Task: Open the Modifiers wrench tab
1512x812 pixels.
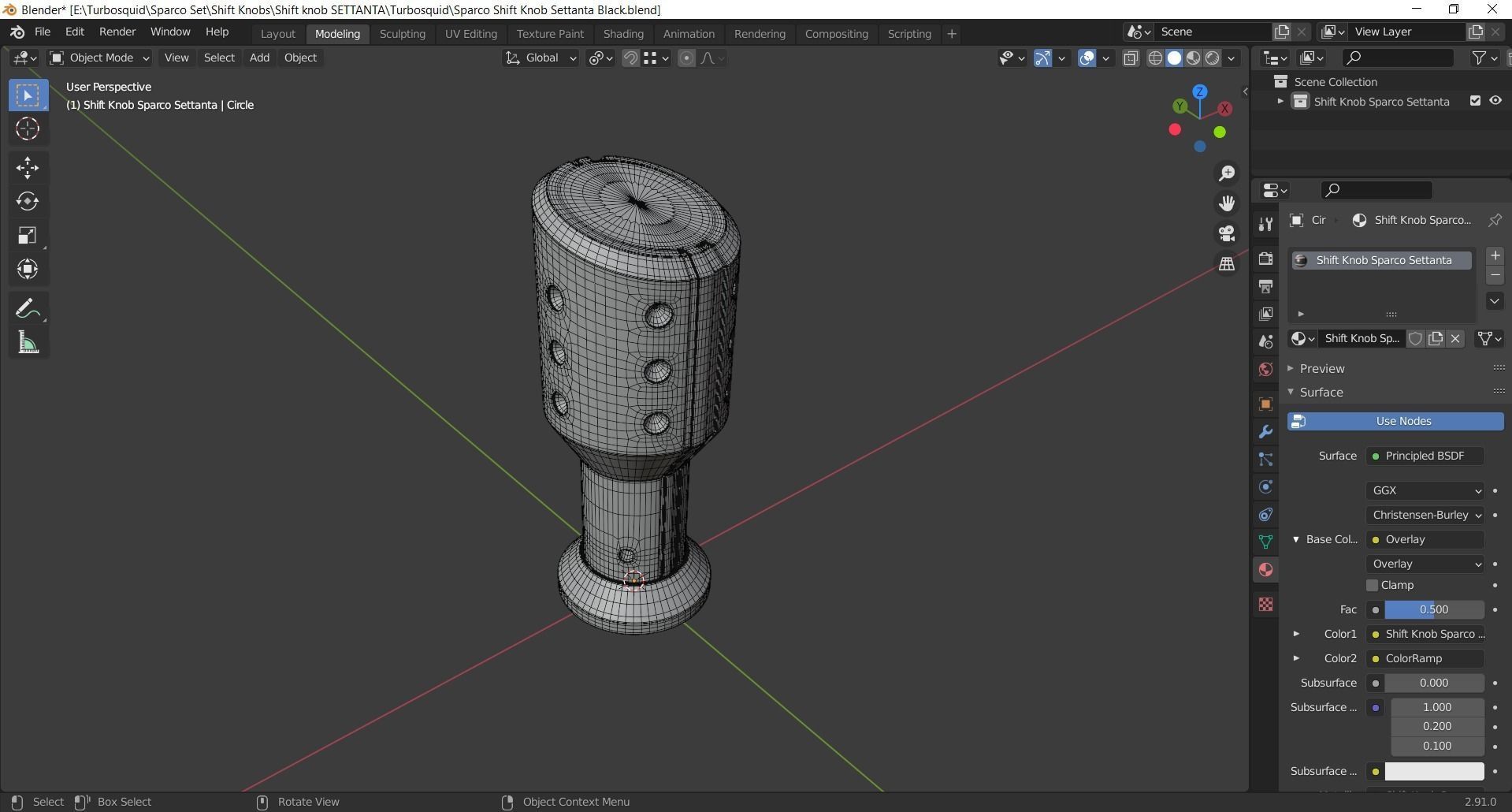Action: click(x=1265, y=432)
